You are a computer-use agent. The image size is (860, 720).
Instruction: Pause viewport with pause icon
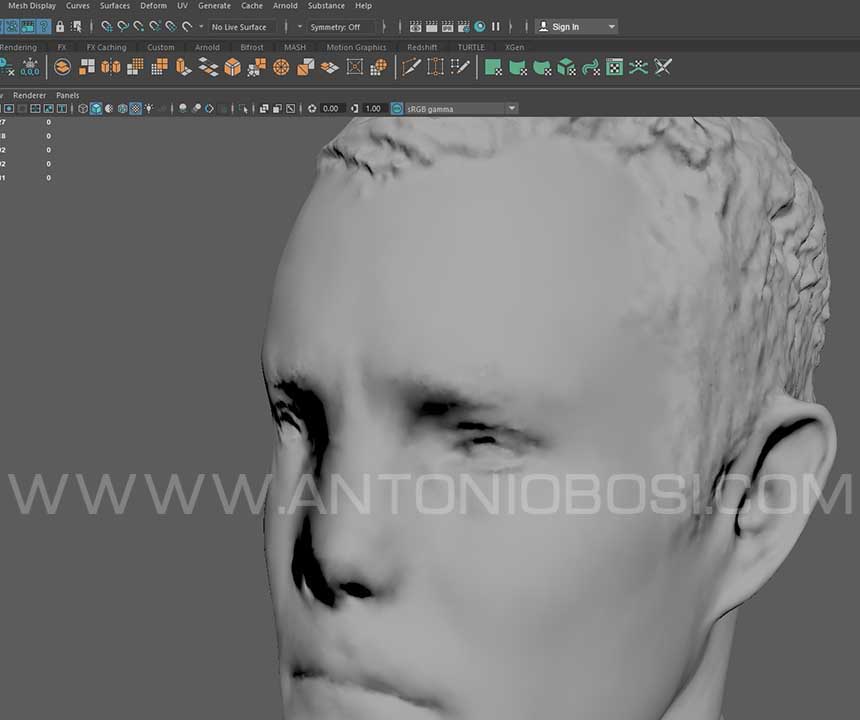(496, 26)
